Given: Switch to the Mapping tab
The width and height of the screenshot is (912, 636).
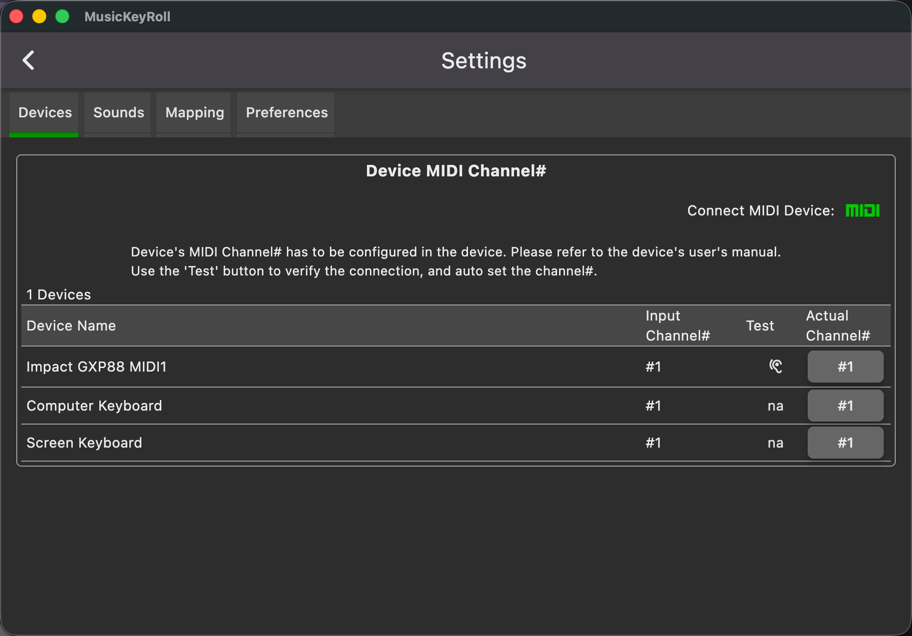Looking at the screenshot, I should [194, 113].
